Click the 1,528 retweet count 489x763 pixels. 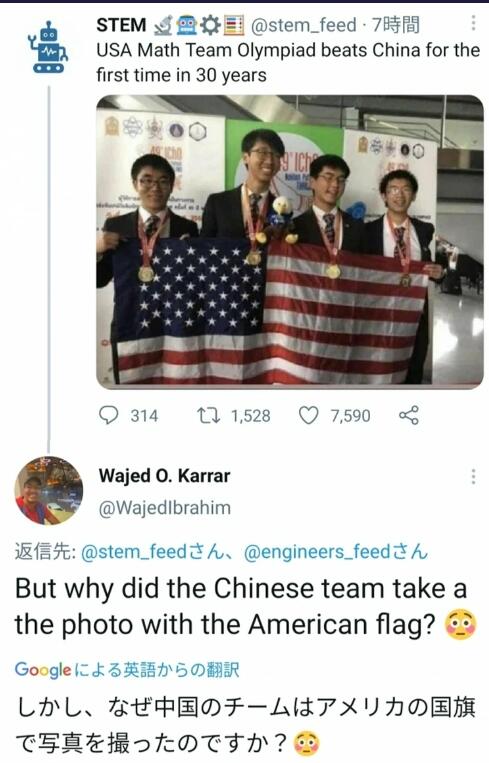tap(251, 416)
